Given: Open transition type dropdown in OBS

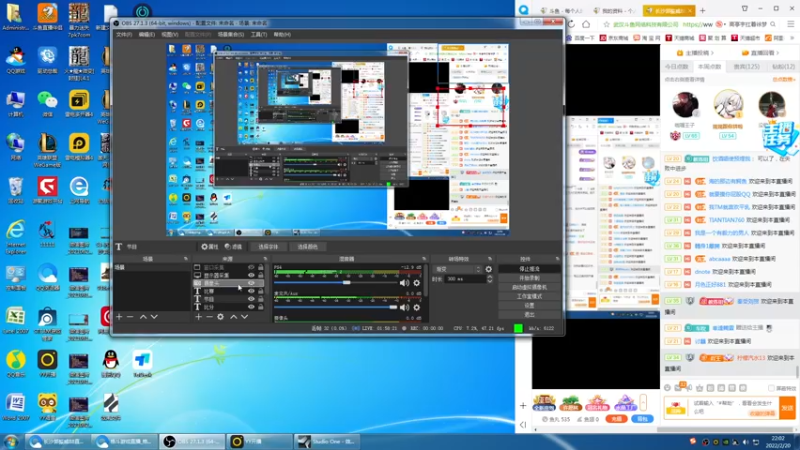Looking at the screenshot, I should (458, 269).
